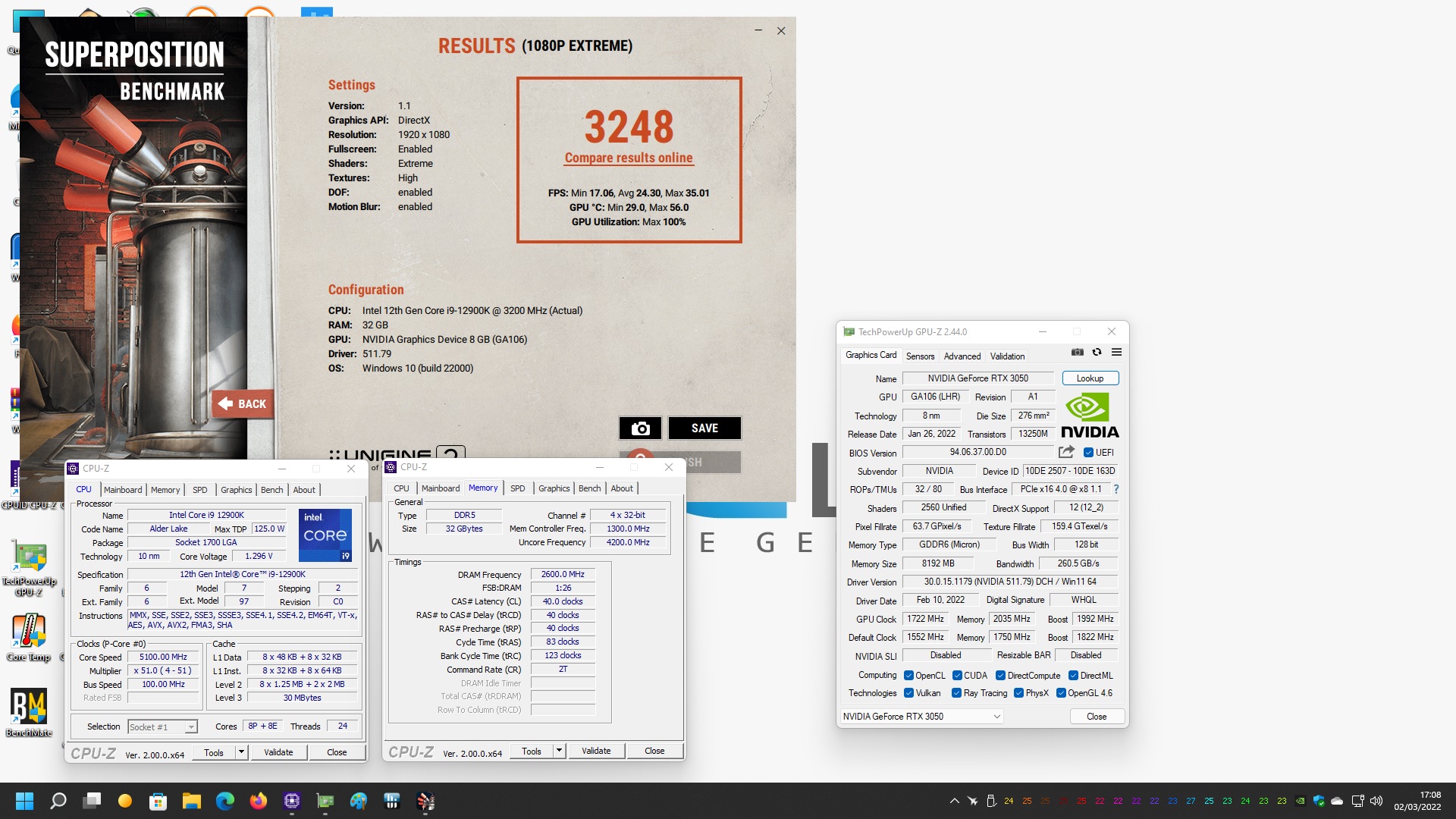The width and height of the screenshot is (1456, 819).
Task: Open the GPU-Z hamburger menu
Action: click(1116, 352)
